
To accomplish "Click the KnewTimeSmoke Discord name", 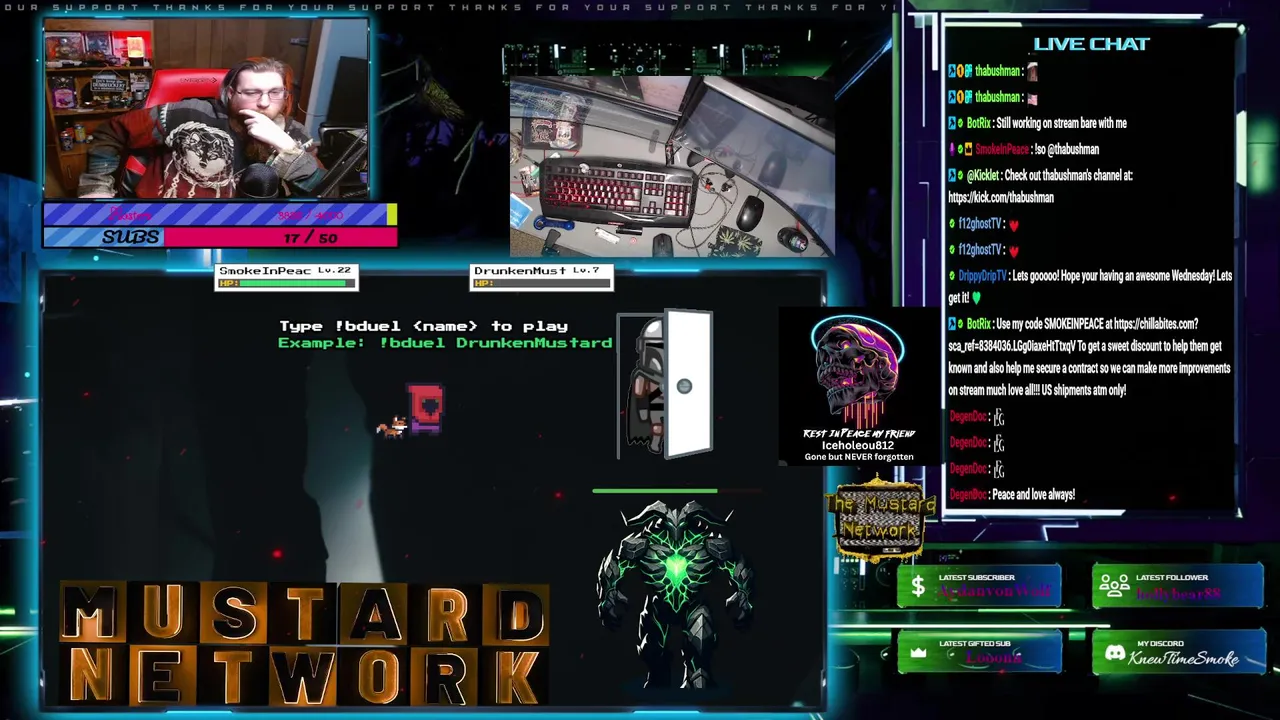I will (1184, 658).
